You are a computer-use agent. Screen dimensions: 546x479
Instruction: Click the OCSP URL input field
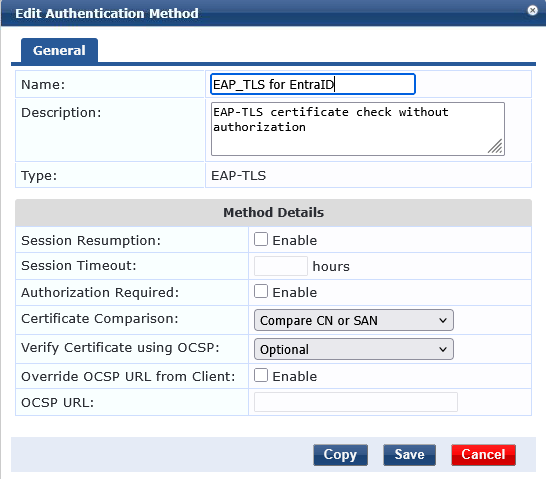point(356,402)
